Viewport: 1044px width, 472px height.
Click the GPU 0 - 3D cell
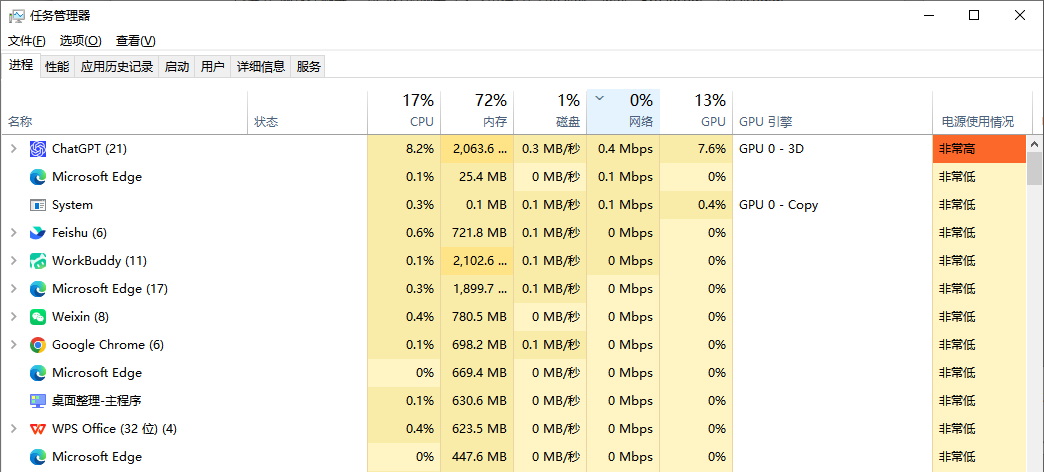[832, 149]
